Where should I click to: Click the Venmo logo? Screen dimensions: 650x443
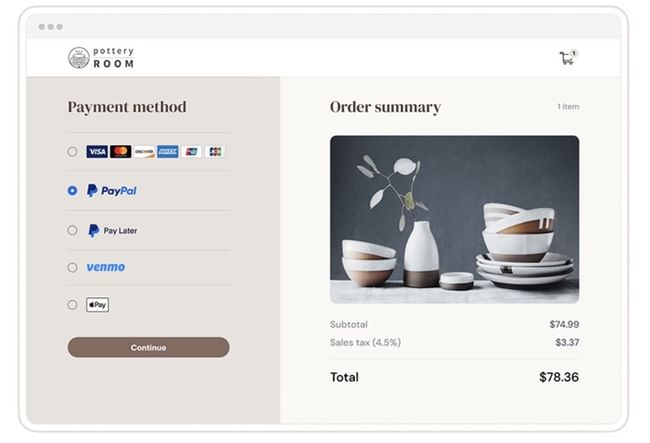tap(106, 267)
